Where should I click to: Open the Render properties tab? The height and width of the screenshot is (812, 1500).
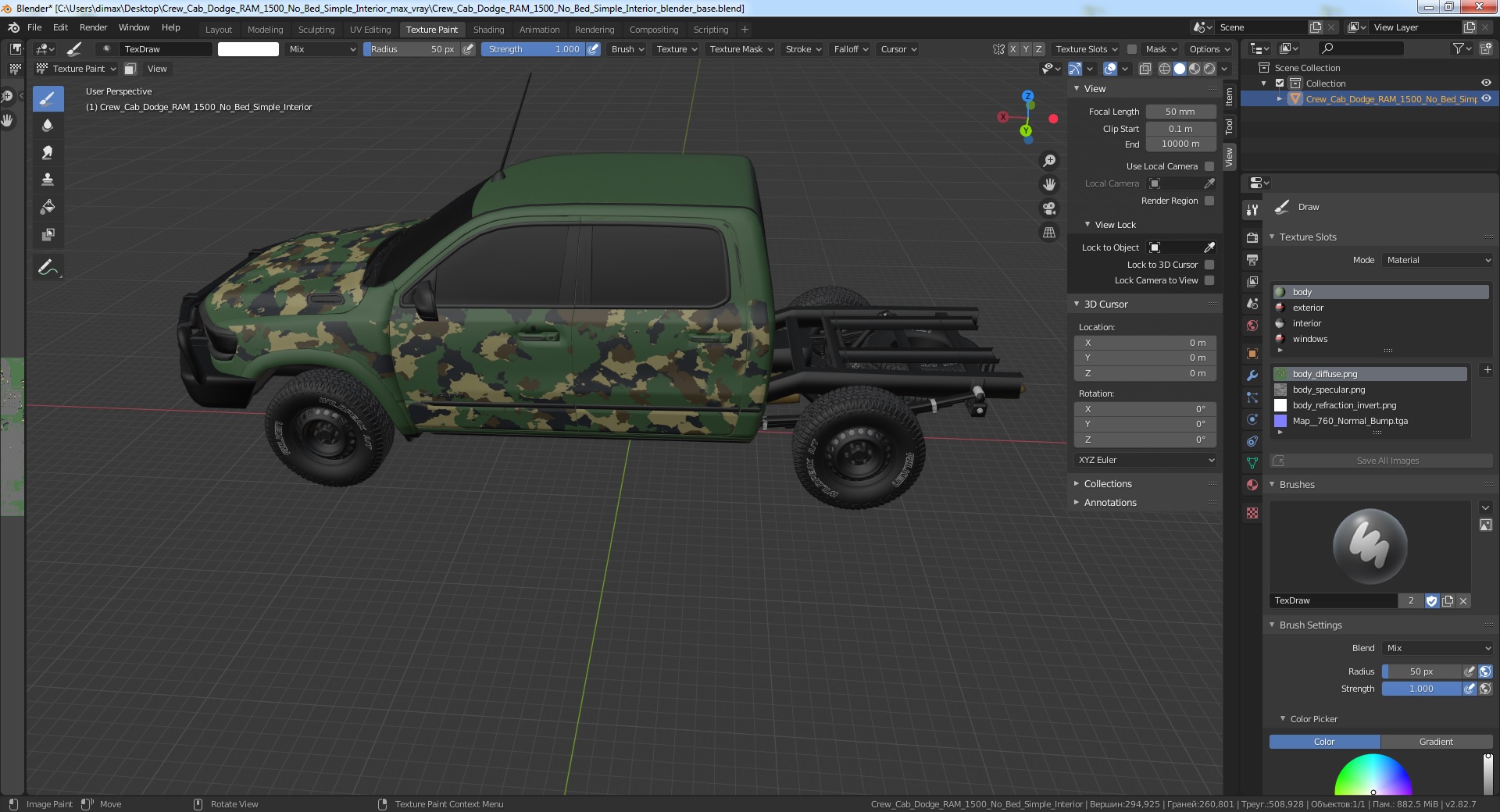pos(1252,237)
